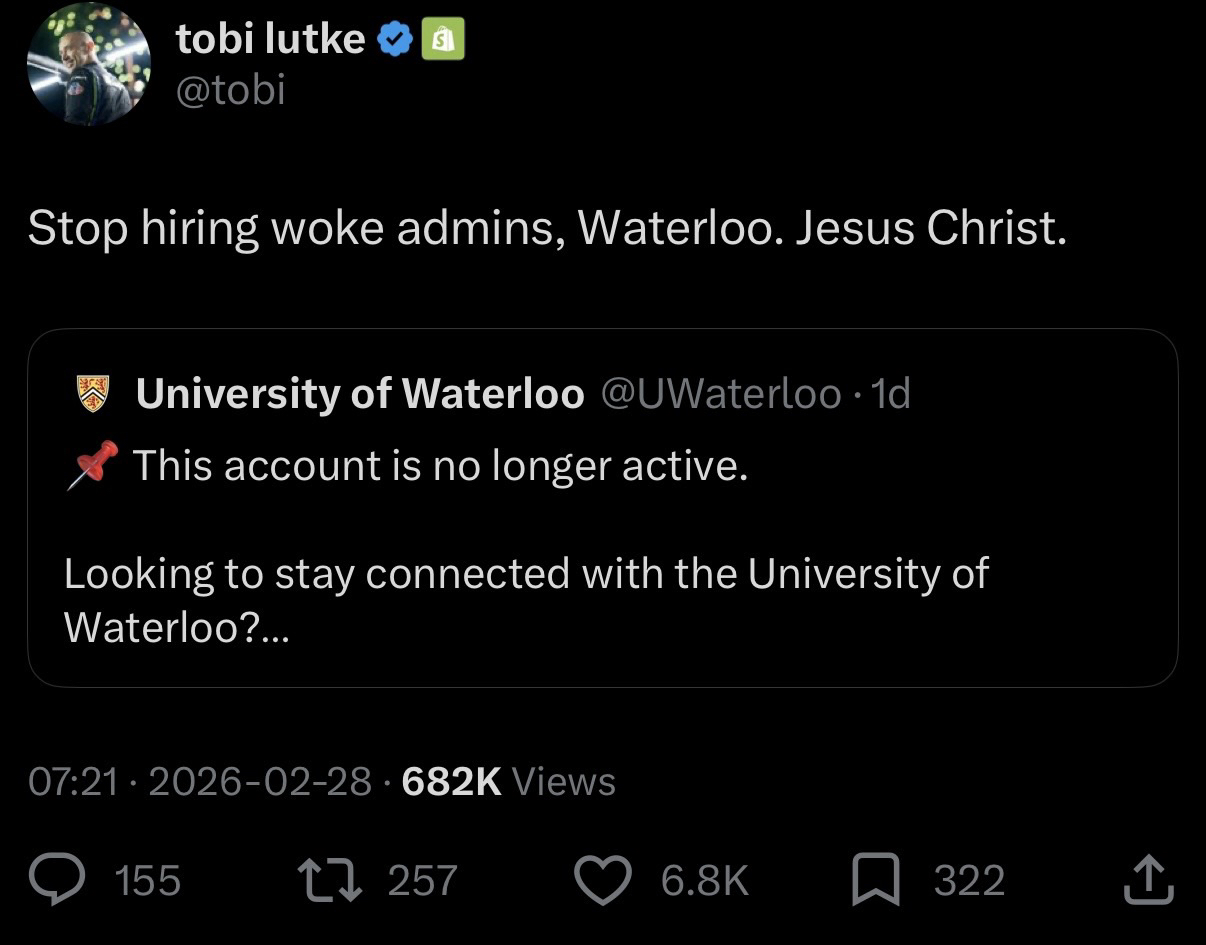Open the share icon for this tweet
1206x945 pixels.
tap(1148, 880)
